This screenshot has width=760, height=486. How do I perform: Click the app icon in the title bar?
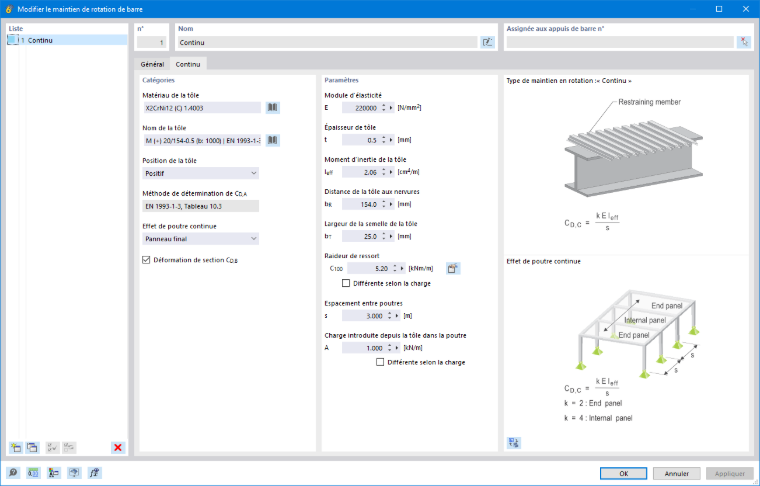click(x=8, y=9)
